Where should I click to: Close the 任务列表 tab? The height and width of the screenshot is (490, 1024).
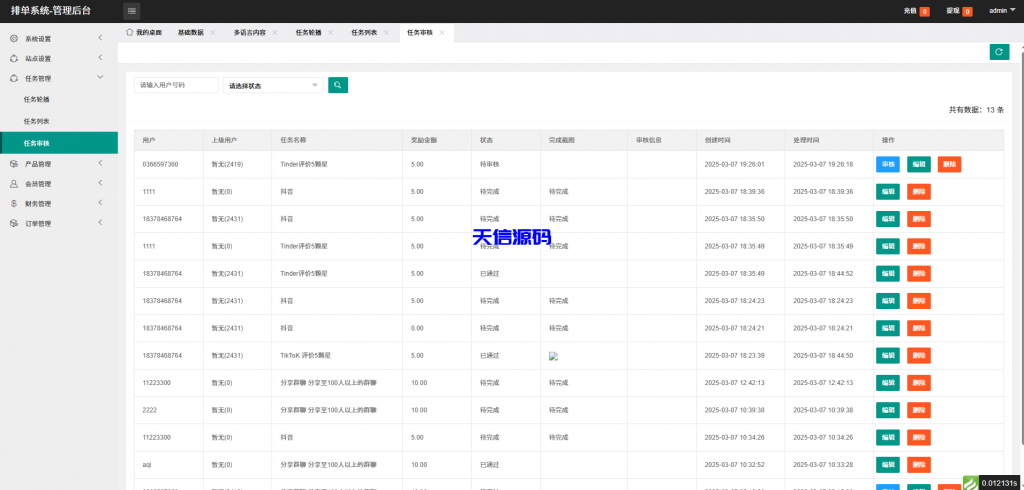tap(387, 32)
